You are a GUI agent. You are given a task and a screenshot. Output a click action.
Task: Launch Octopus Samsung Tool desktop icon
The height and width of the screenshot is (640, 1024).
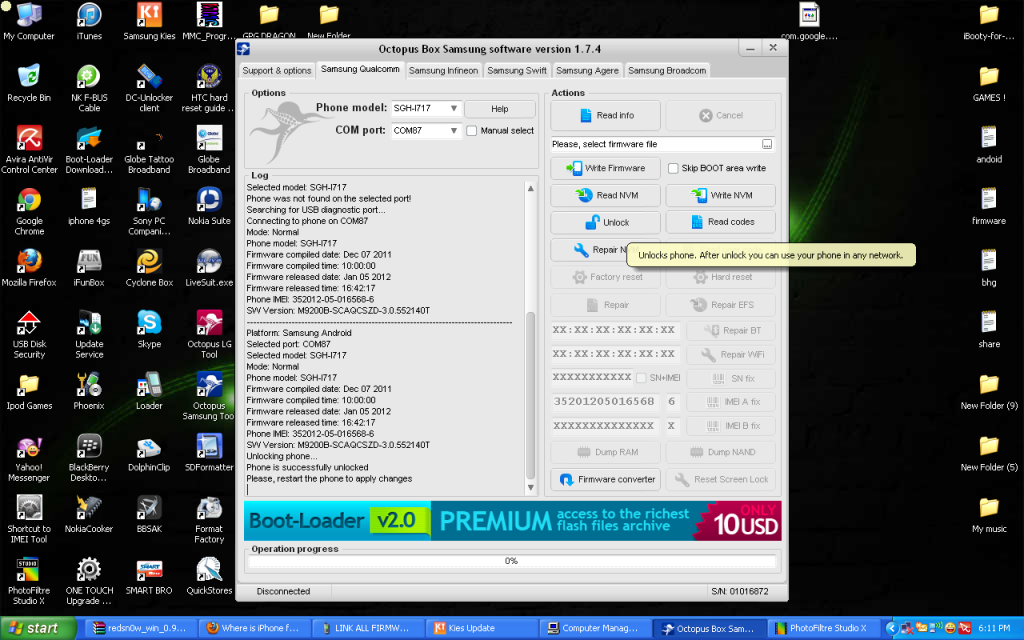pos(209,396)
